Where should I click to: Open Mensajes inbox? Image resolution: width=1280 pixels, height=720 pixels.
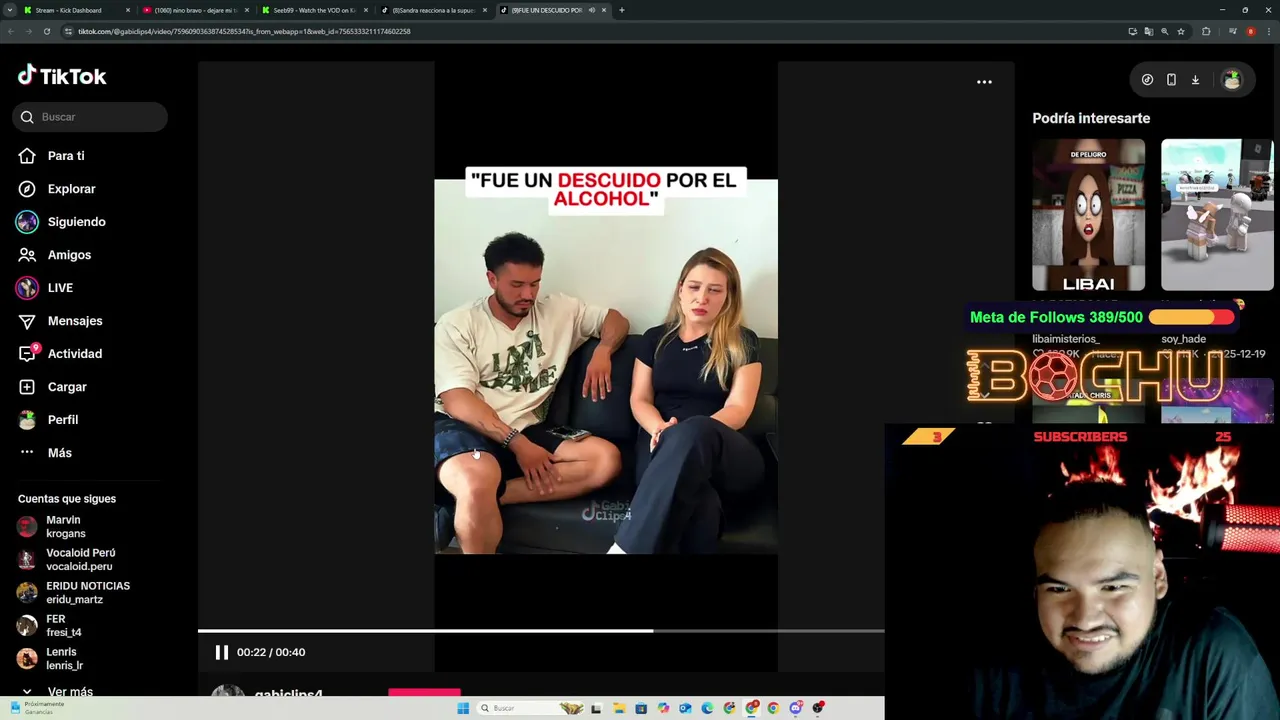click(x=75, y=321)
